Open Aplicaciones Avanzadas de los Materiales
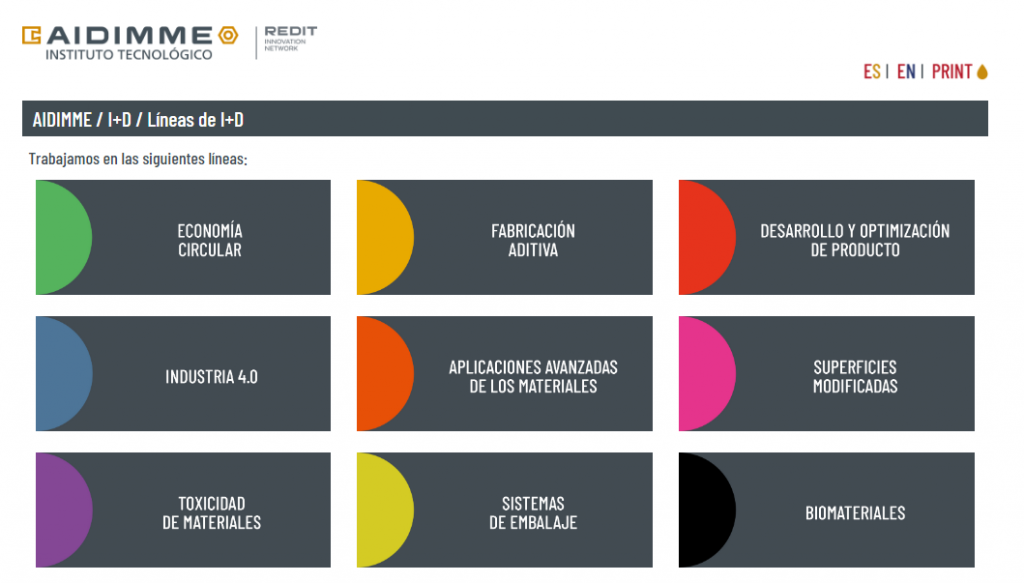Viewport: 1024px width, 583px height. (505, 373)
